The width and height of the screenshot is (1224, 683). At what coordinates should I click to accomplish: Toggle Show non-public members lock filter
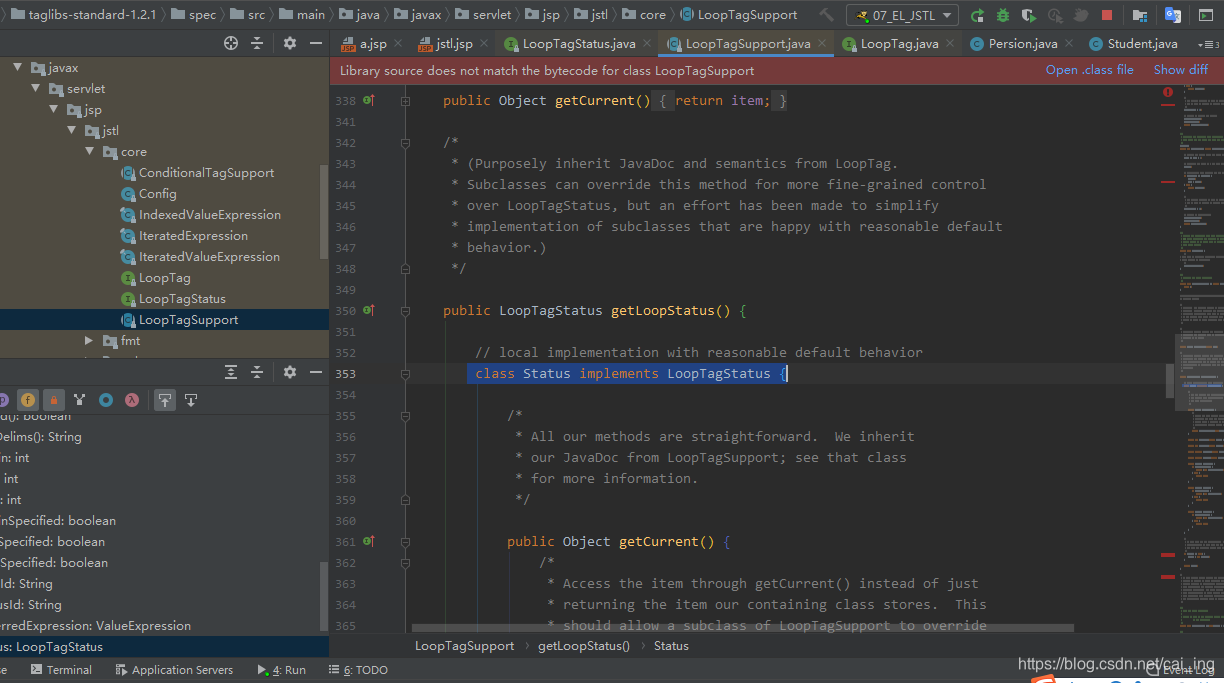54,400
